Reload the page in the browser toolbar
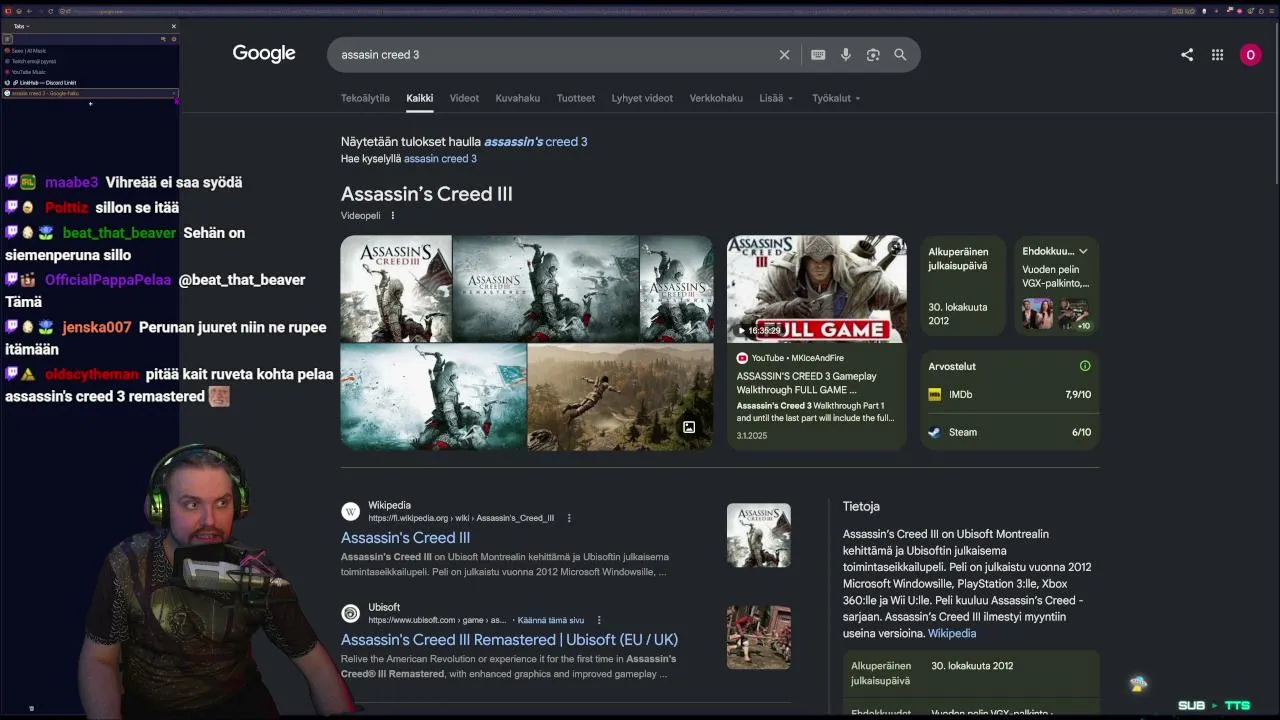 49,11
